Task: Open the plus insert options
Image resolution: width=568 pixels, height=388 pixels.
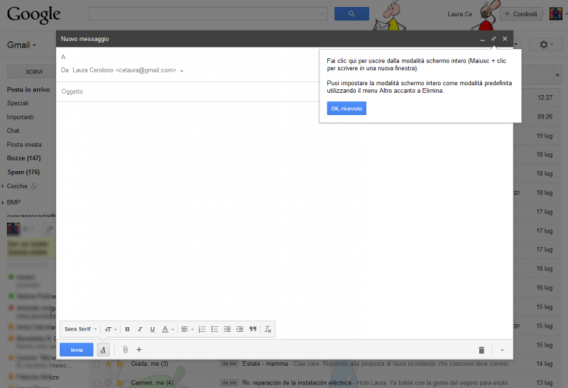Action: [x=139, y=350]
